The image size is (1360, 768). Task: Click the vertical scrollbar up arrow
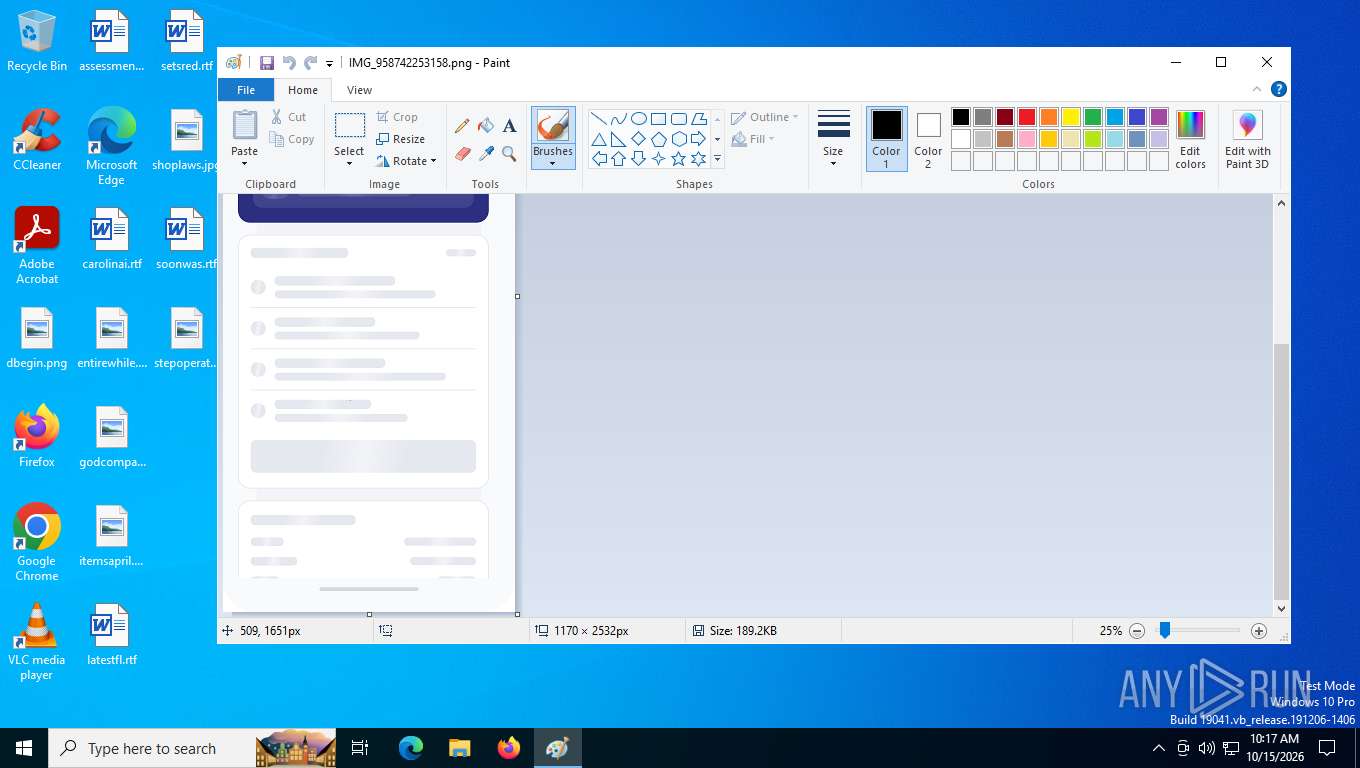click(1282, 203)
